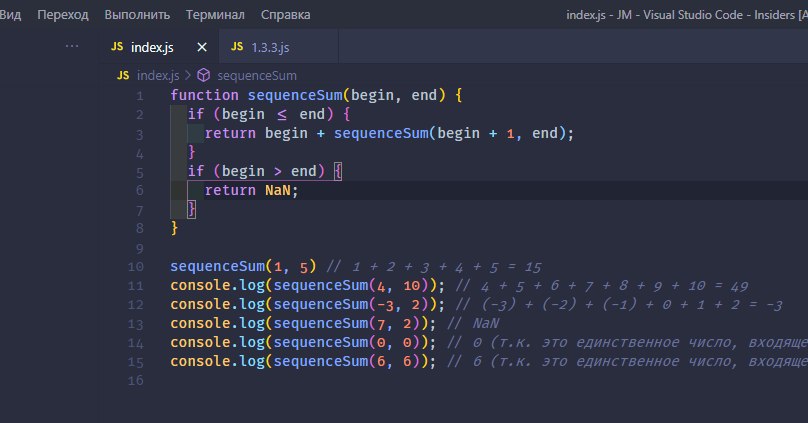Click 'begin > end' condition on line 5
Screen dimensions: 808x423
(x=268, y=171)
